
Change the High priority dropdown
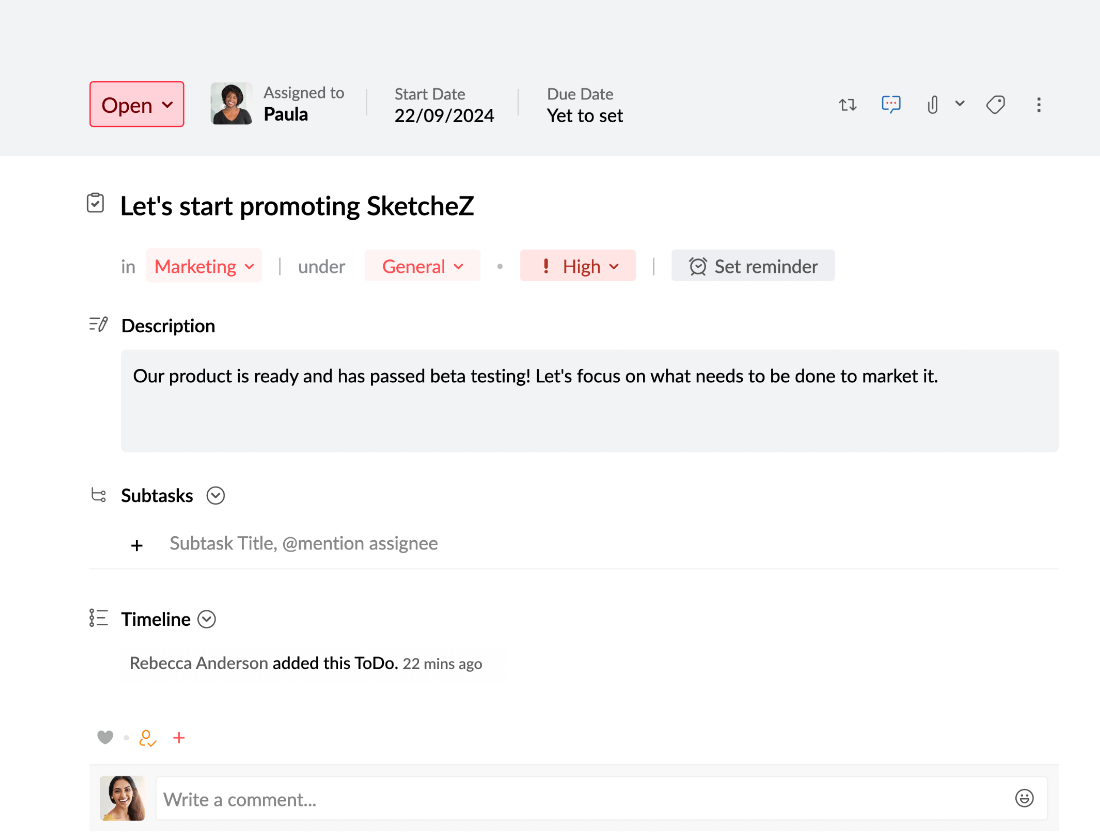[578, 266]
